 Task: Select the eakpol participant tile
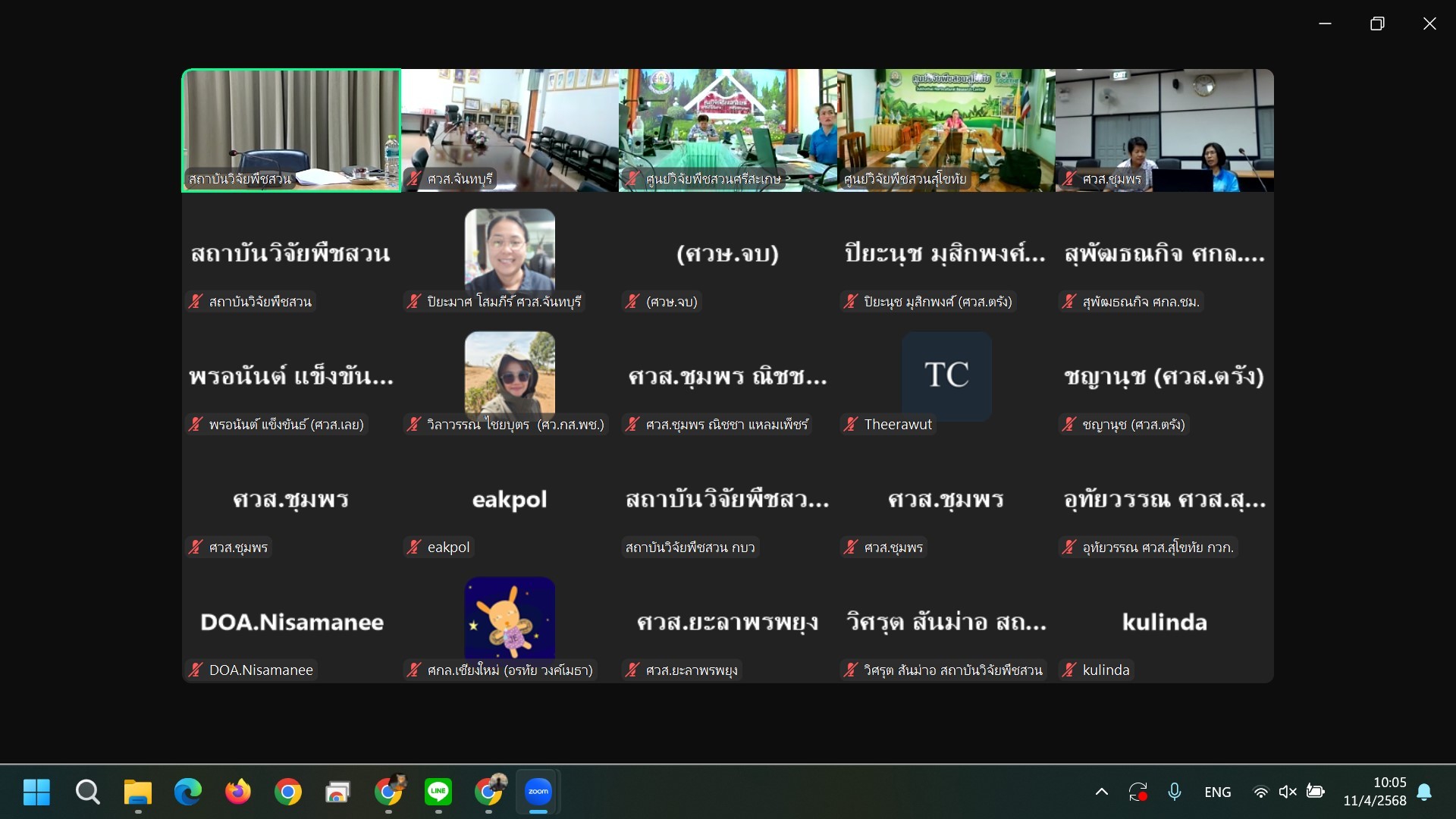tap(510, 500)
